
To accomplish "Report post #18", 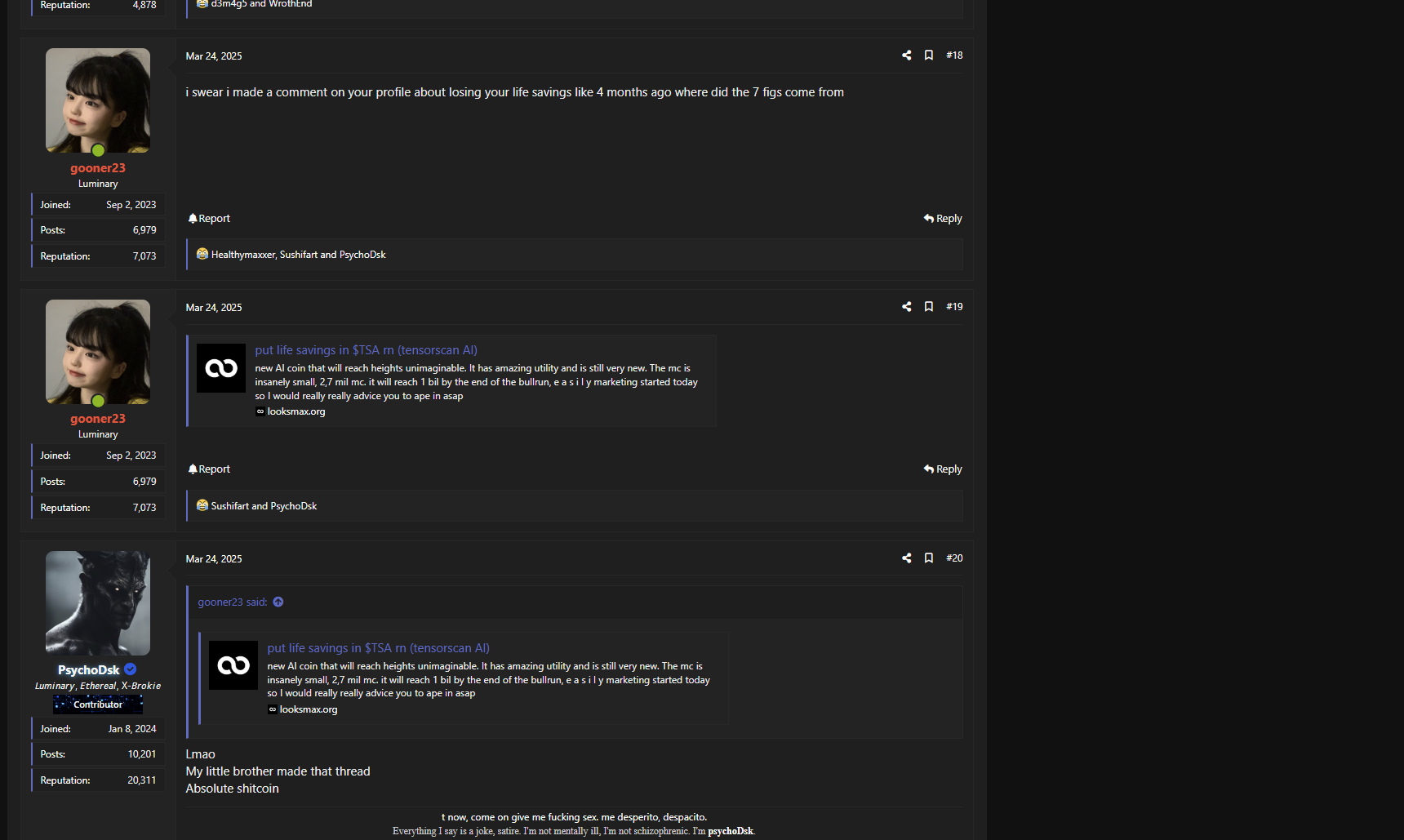I will coord(209,219).
